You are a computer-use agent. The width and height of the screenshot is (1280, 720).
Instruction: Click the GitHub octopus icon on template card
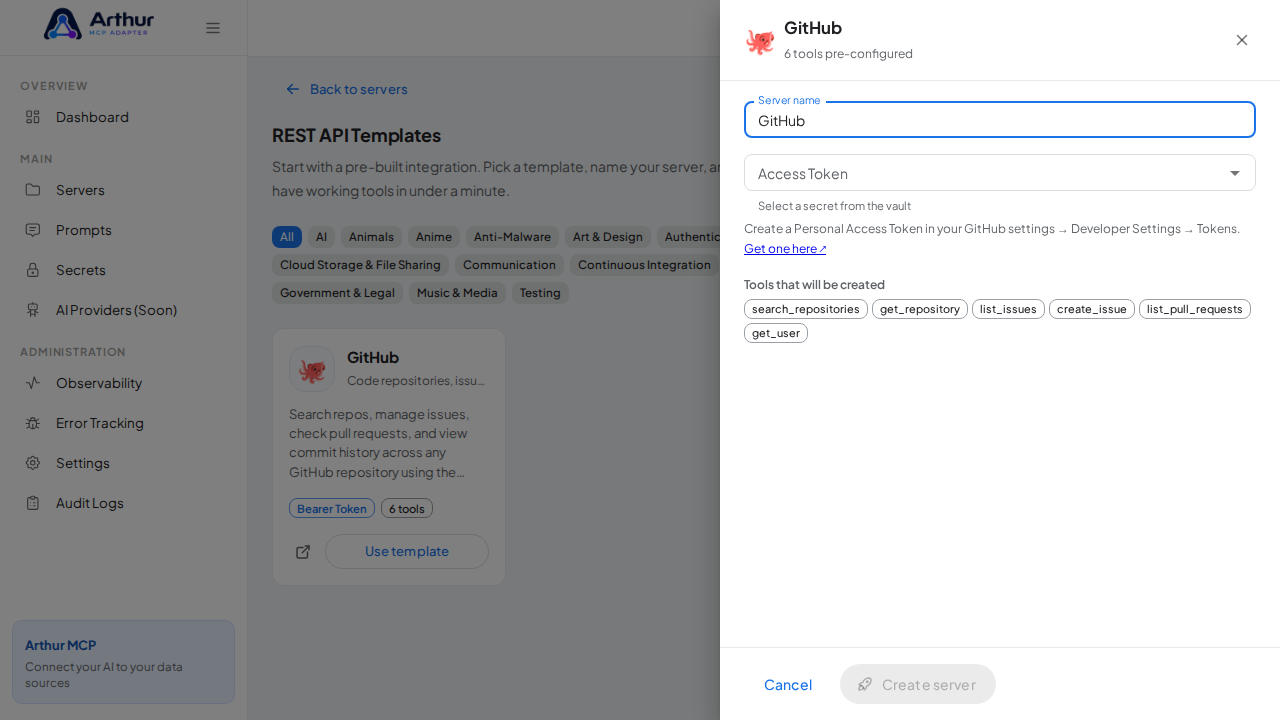(312, 369)
